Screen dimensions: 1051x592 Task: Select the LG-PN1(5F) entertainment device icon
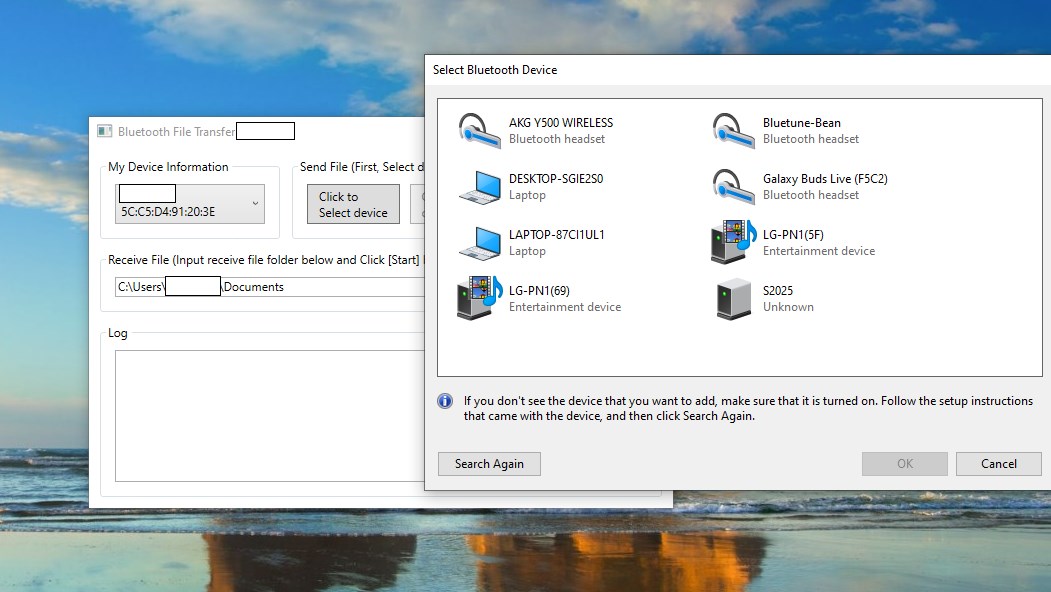tap(733, 242)
